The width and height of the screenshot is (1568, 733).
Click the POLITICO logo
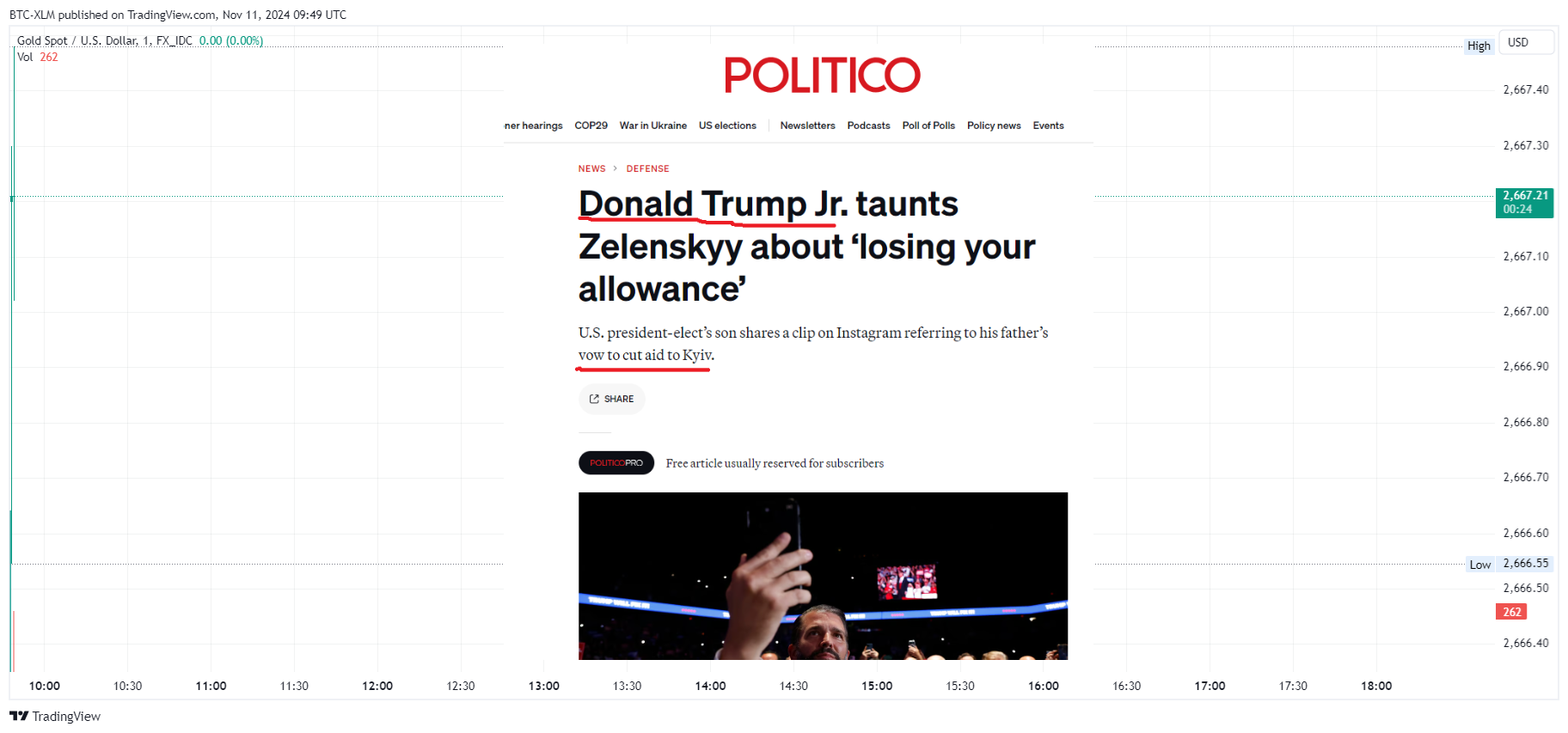coord(822,76)
